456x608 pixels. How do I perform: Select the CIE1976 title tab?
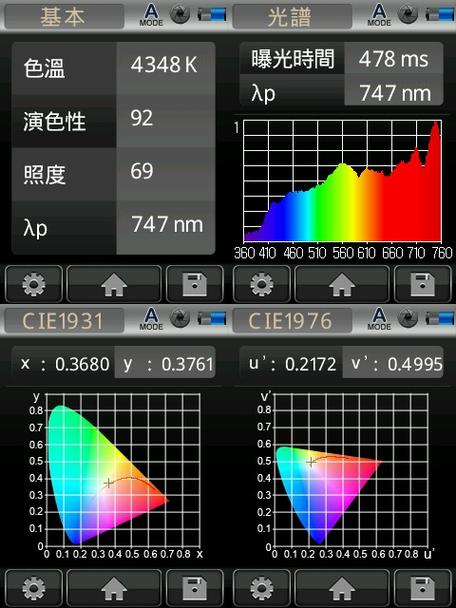[292, 320]
